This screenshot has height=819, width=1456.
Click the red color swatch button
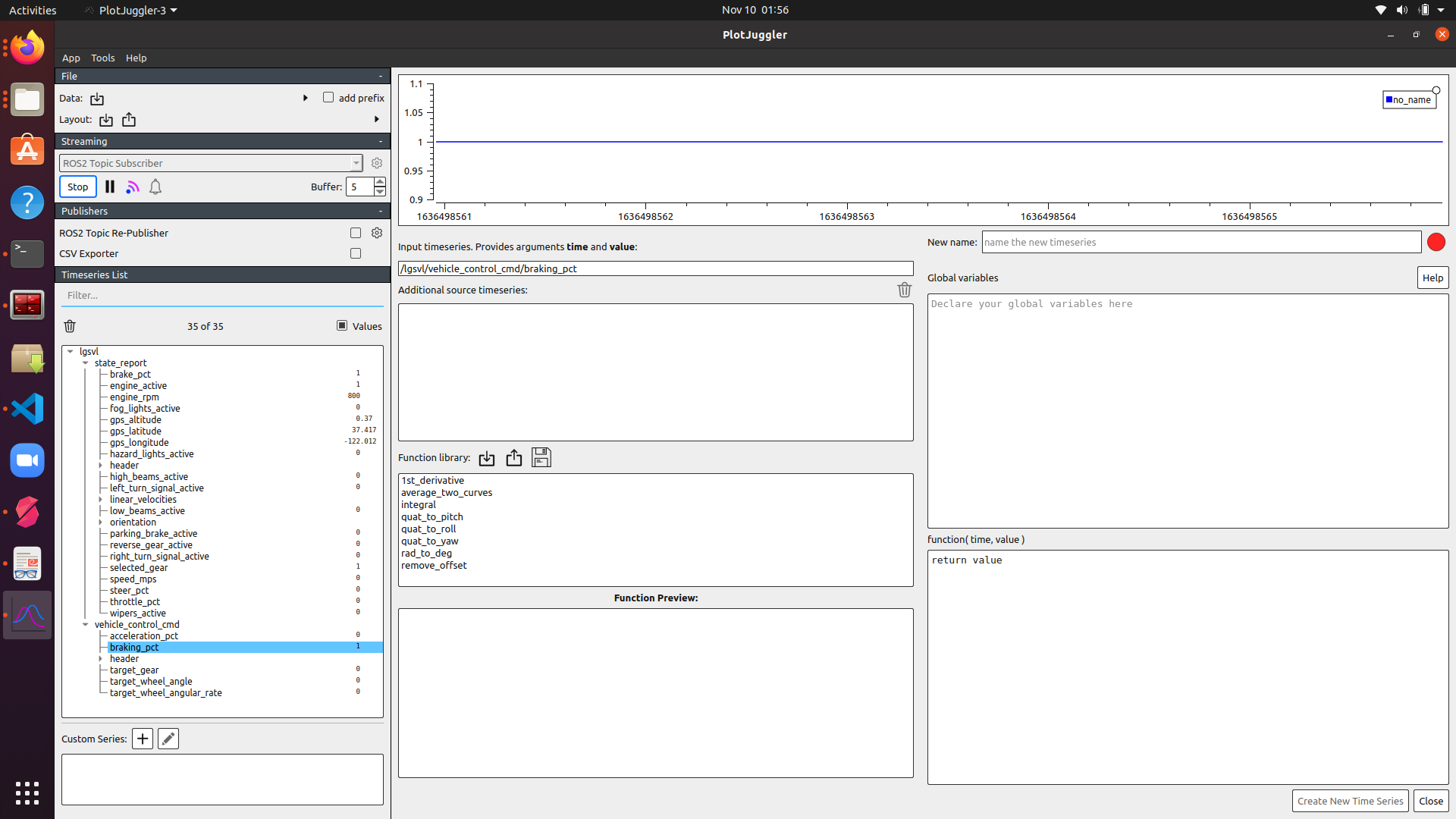1436,242
